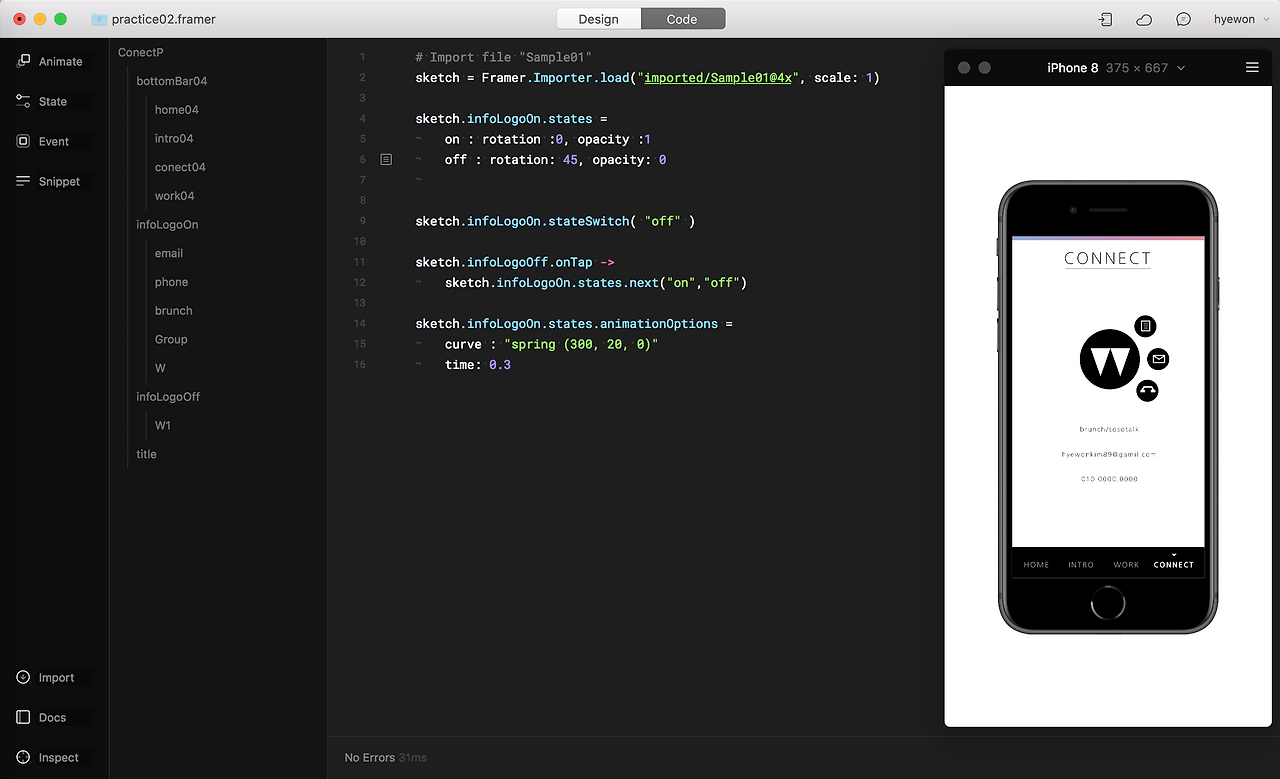Tap the WORK tab in the phone preview
Viewport: 1280px width, 779px height.
click(x=1126, y=565)
